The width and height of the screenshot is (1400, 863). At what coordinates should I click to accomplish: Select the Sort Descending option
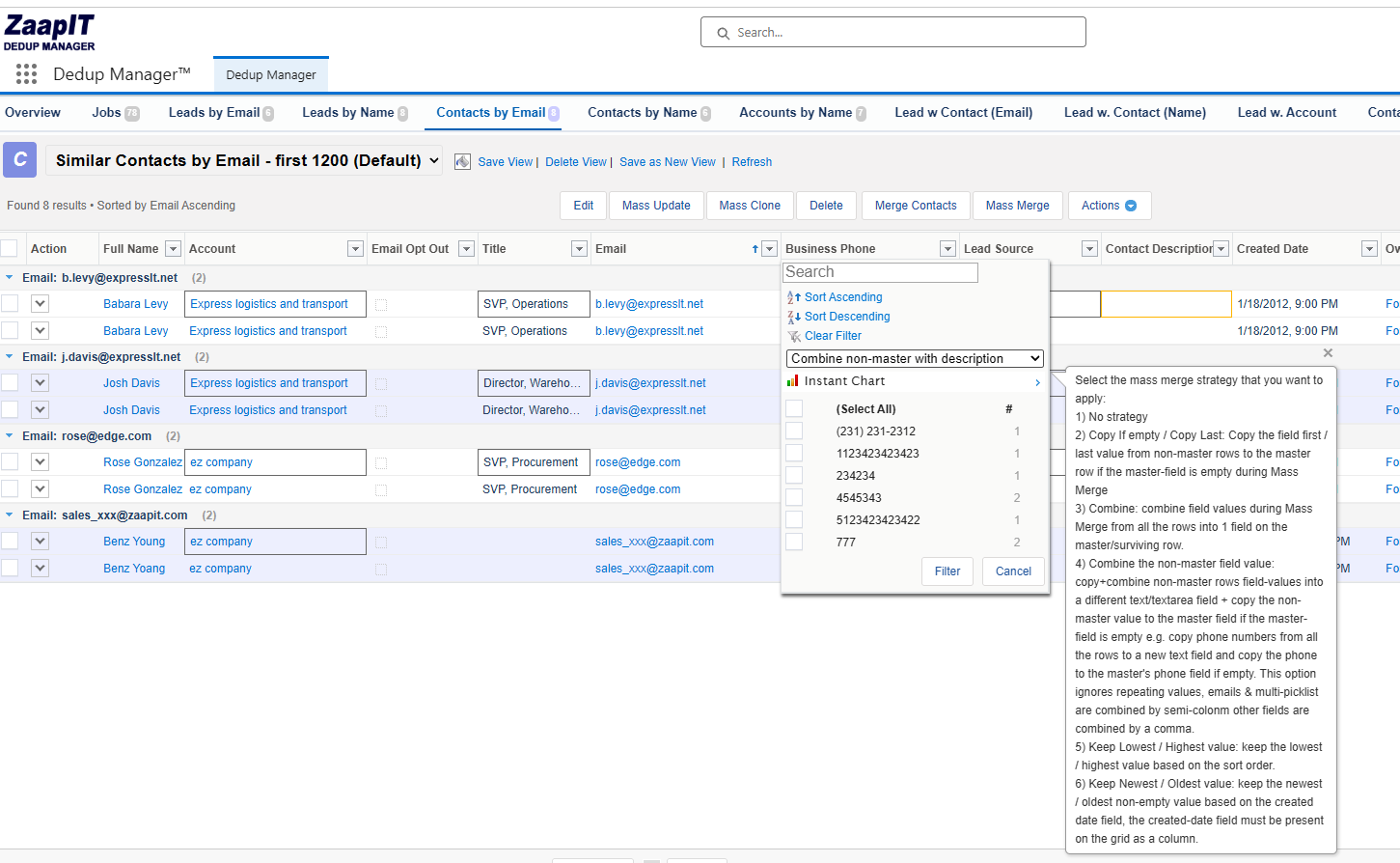pos(847,317)
